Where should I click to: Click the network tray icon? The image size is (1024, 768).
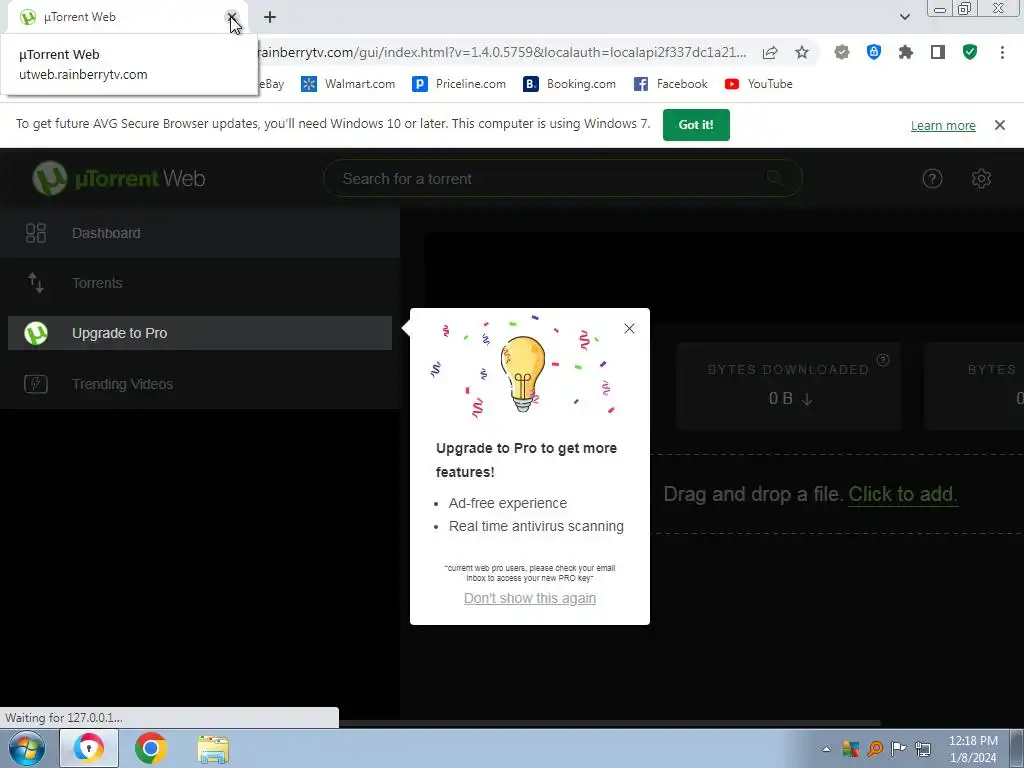(923, 749)
